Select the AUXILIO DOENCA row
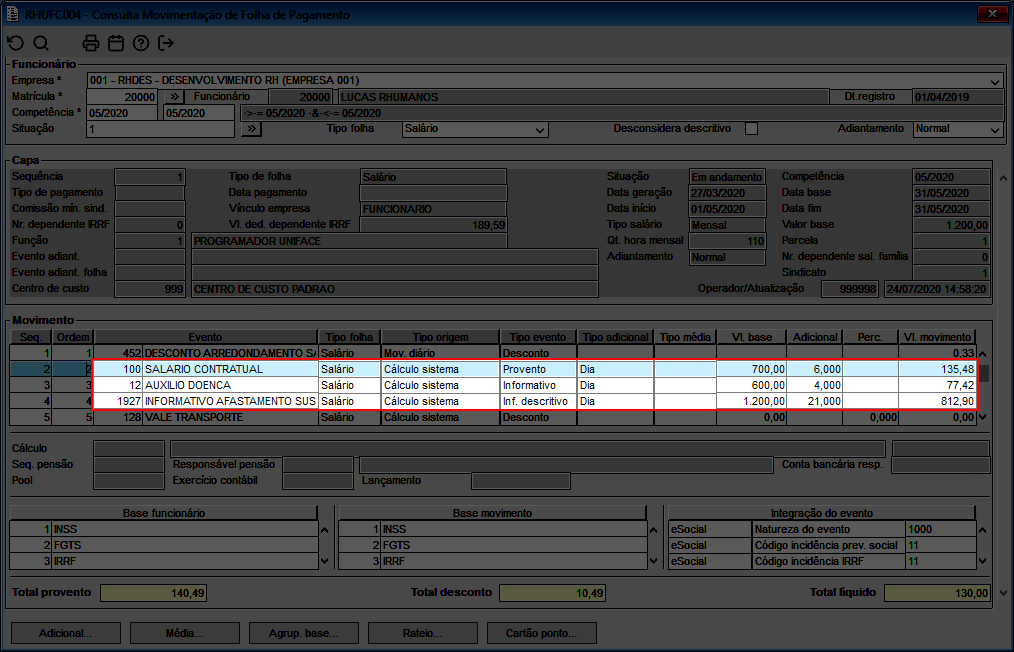The width and height of the screenshot is (1014, 652). point(493,386)
